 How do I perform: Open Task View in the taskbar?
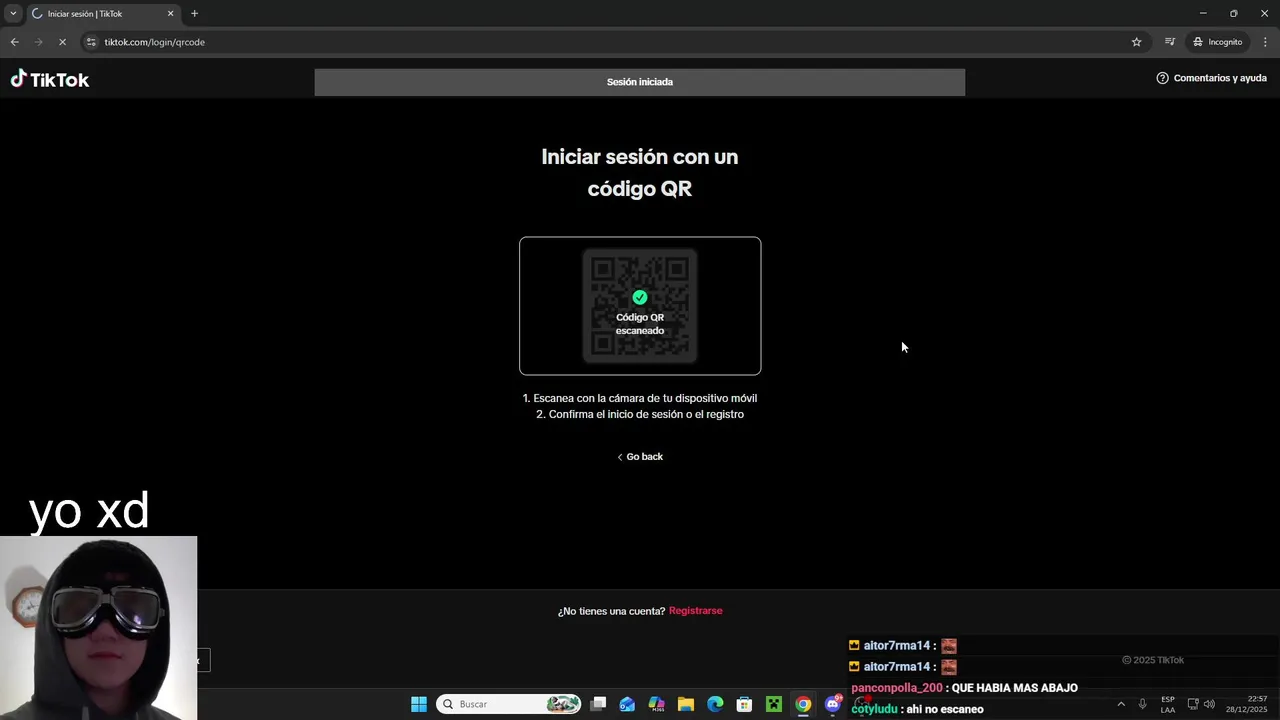(x=598, y=704)
